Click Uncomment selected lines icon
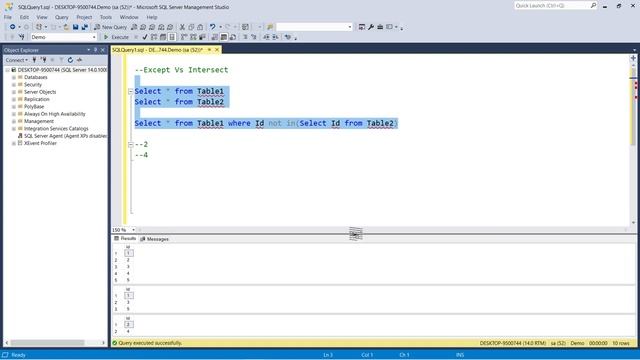The image size is (640, 360). pos(254,37)
